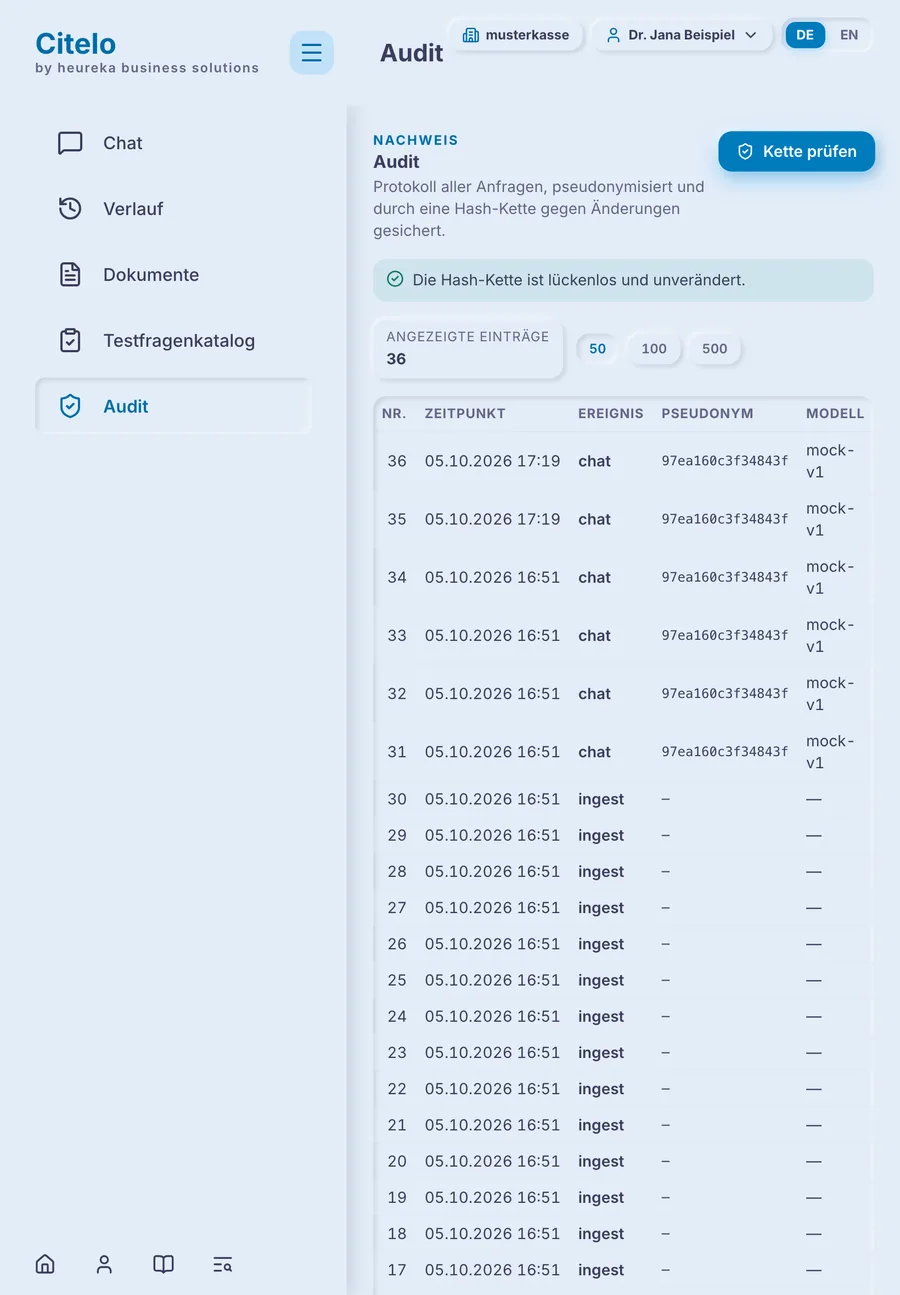Click the Angezeigte Einträge 36 counter
Image resolution: width=900 pixels, height=1295 pixels.
[x=468, y=349]
